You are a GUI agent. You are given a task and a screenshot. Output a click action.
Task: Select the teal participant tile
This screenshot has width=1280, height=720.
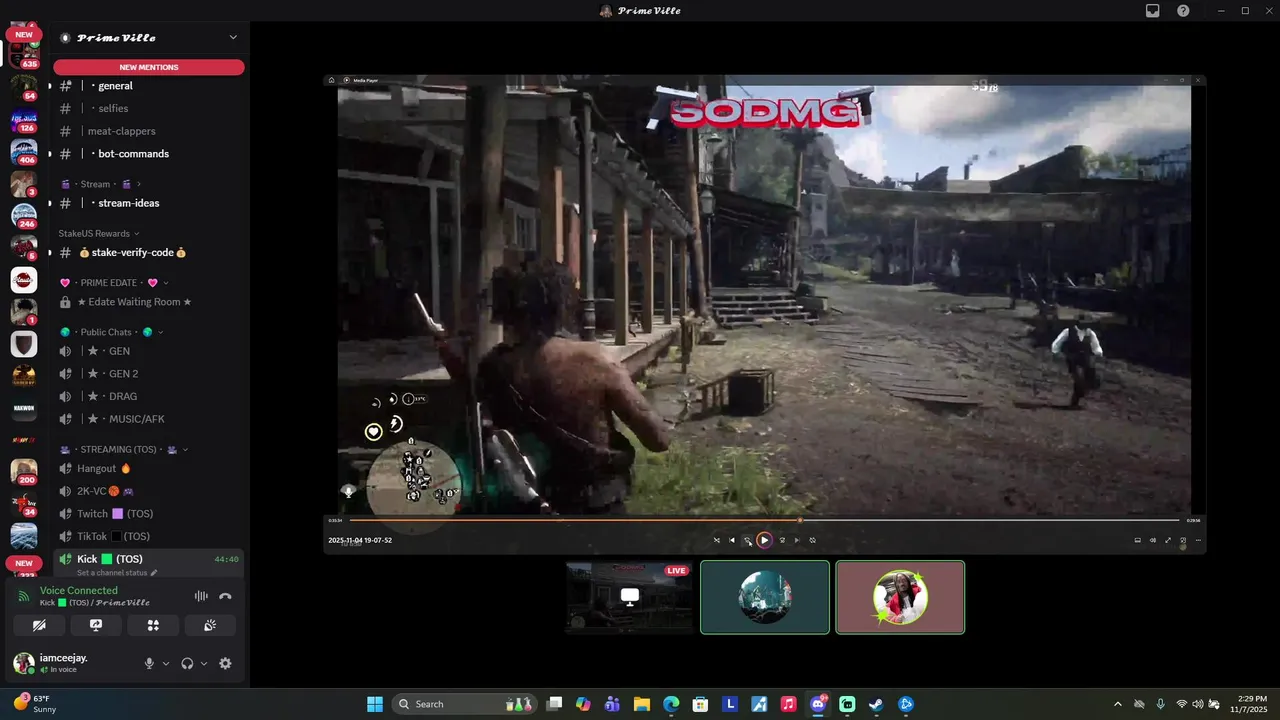tap(765, 597)
